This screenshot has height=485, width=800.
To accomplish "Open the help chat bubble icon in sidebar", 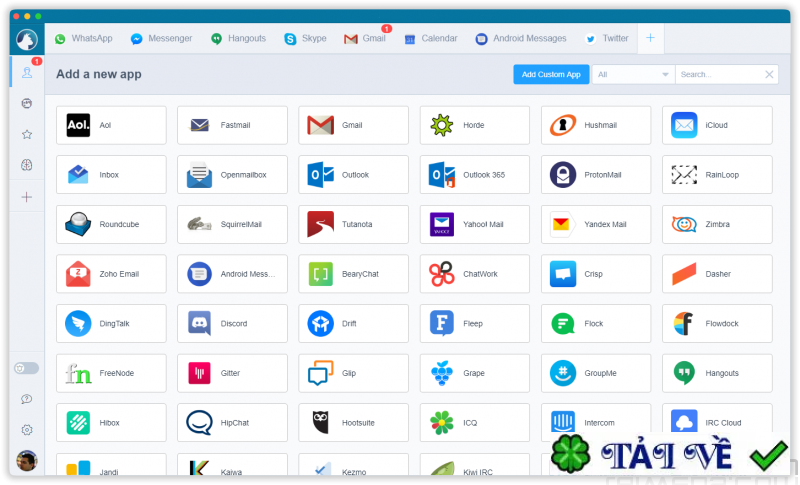I will [x=27, y=399].
